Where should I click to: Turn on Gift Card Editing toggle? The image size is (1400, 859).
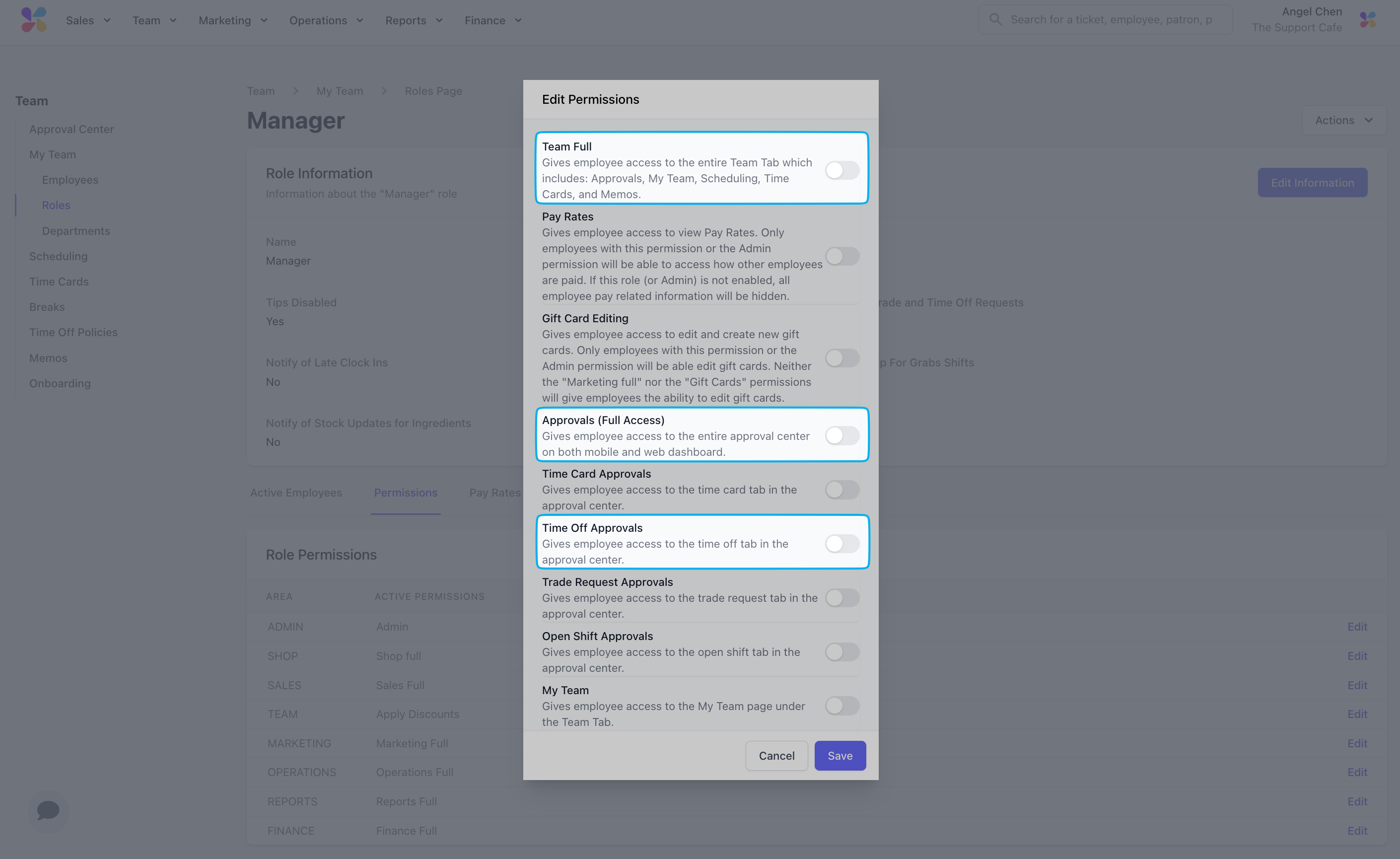pos(842,358)
